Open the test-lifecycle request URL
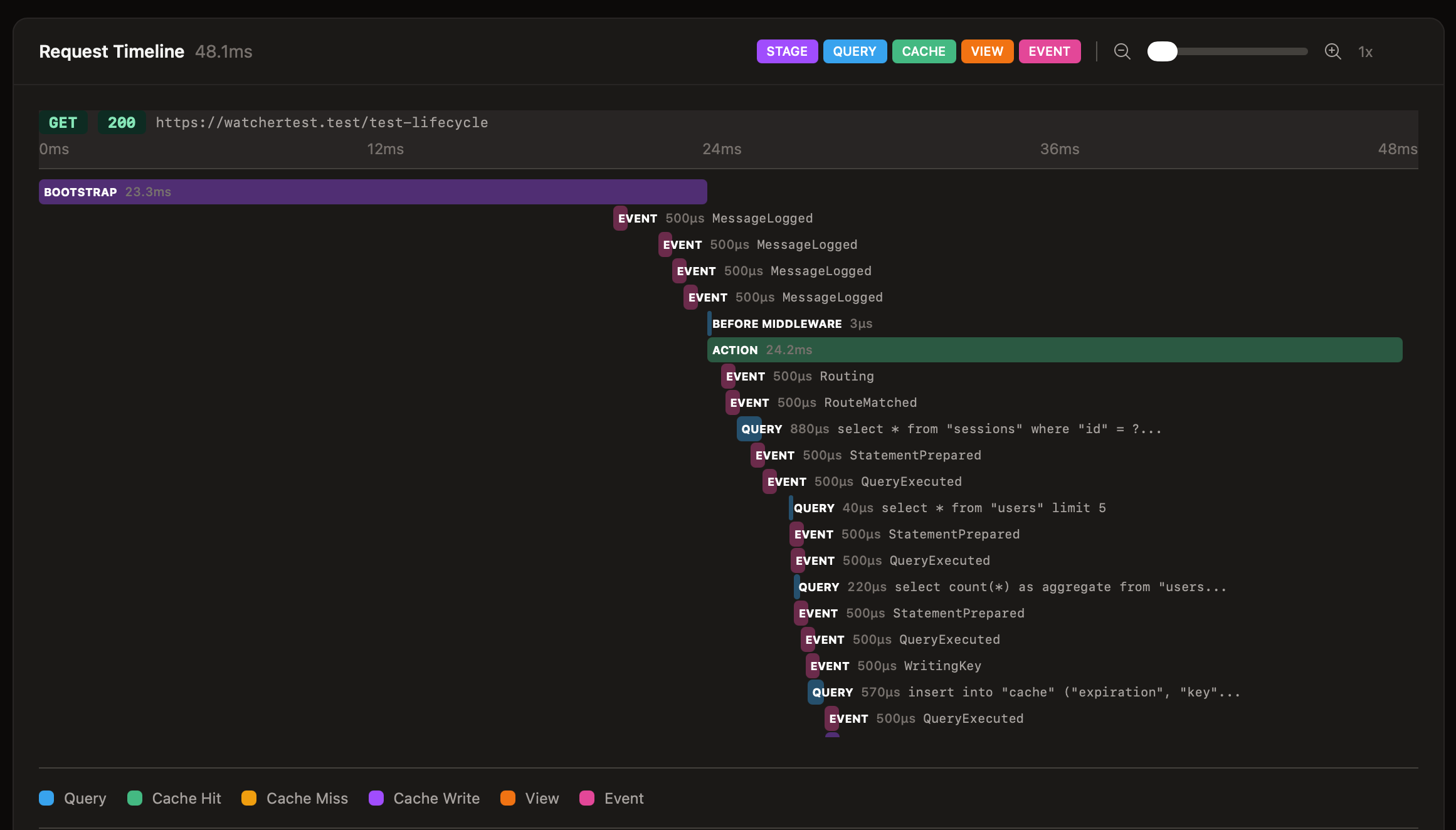Image resolution: width=1456 pixels, height=830 pixels. [x=322, y=122]
